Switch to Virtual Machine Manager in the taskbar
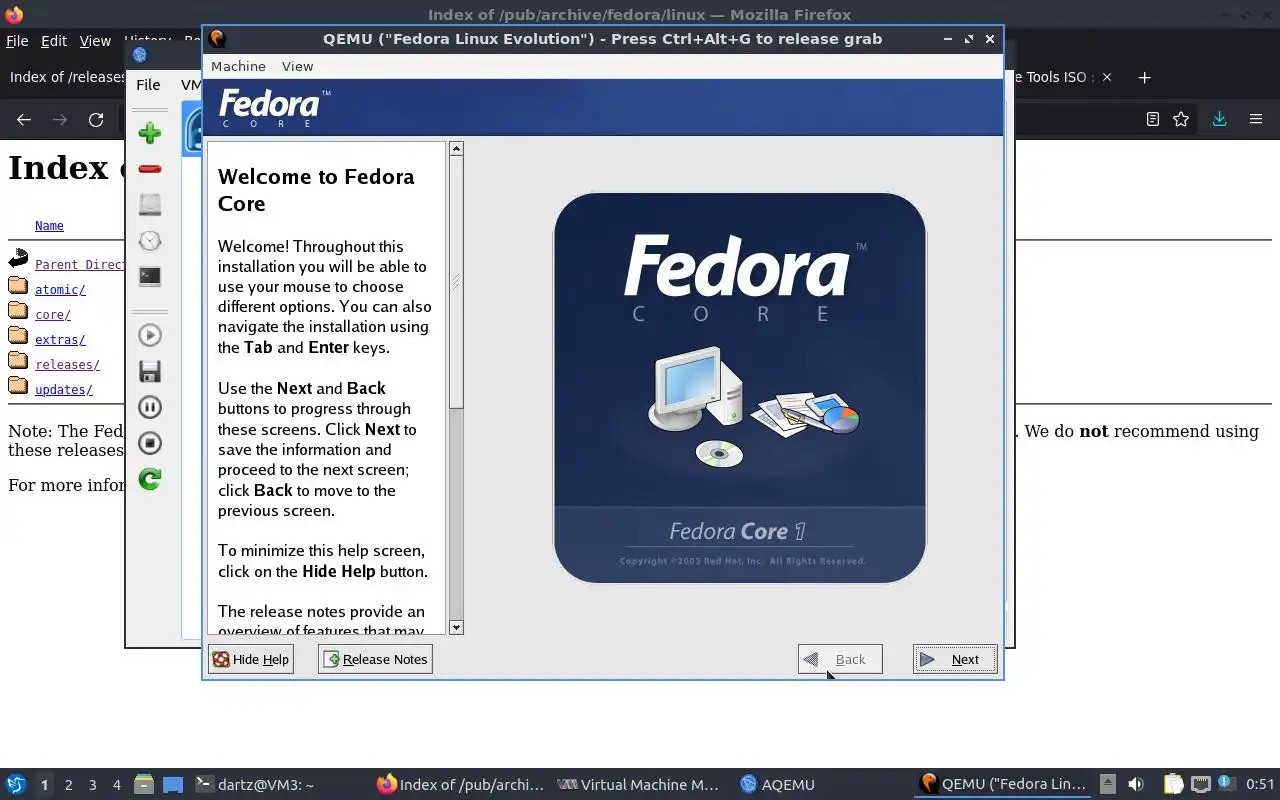Viewport: 1280px width, 800px height. pos(638,785)
